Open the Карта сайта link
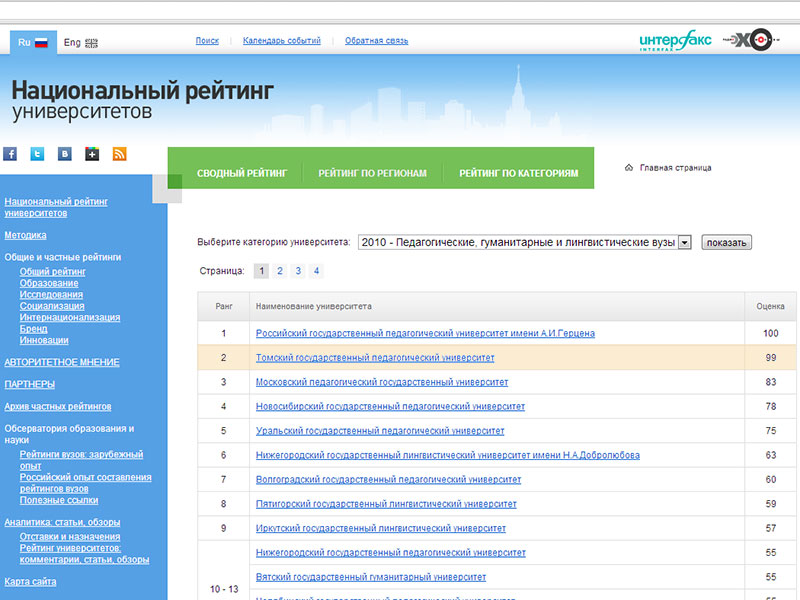 30,582
